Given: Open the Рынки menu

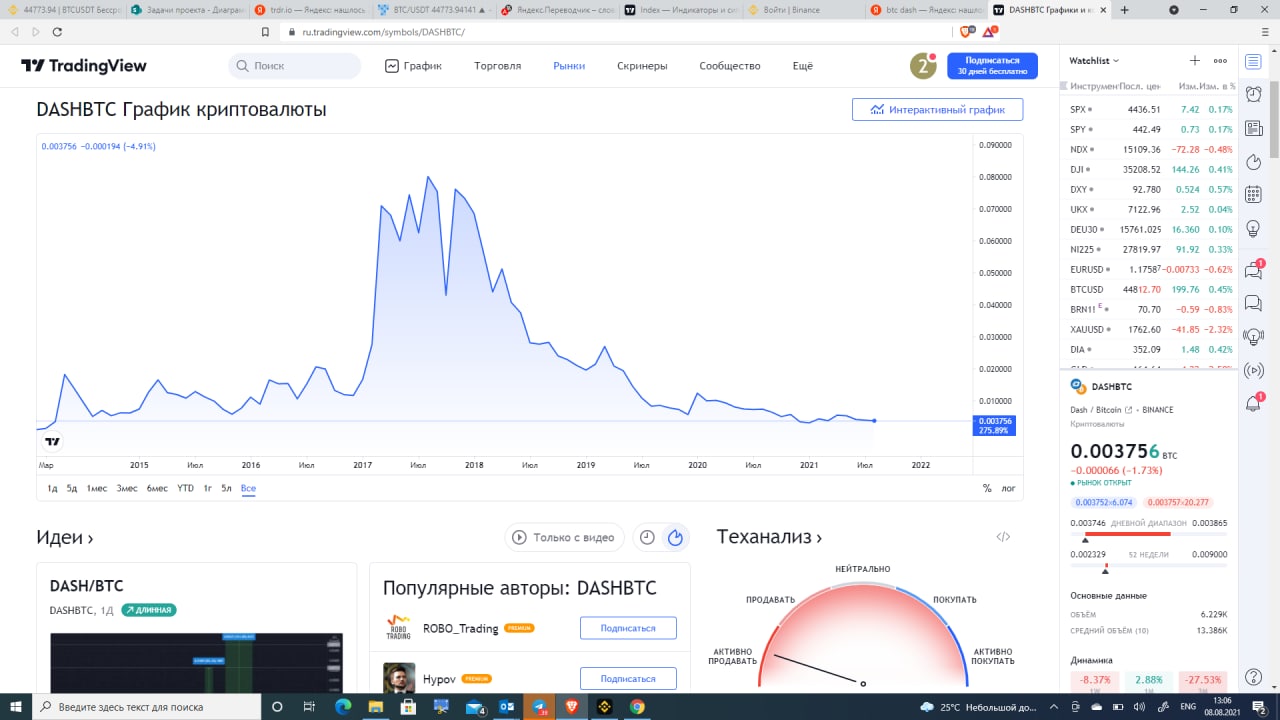Looking at the screenshot, I should click(x=569, y=66).
